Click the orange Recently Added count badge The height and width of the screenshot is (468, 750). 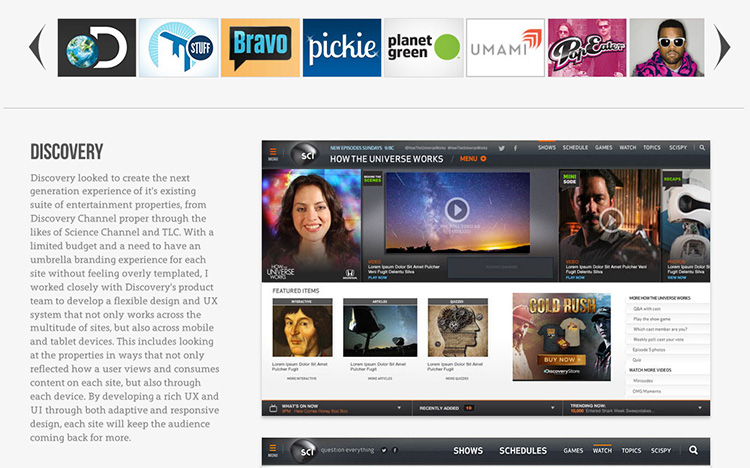469,408
